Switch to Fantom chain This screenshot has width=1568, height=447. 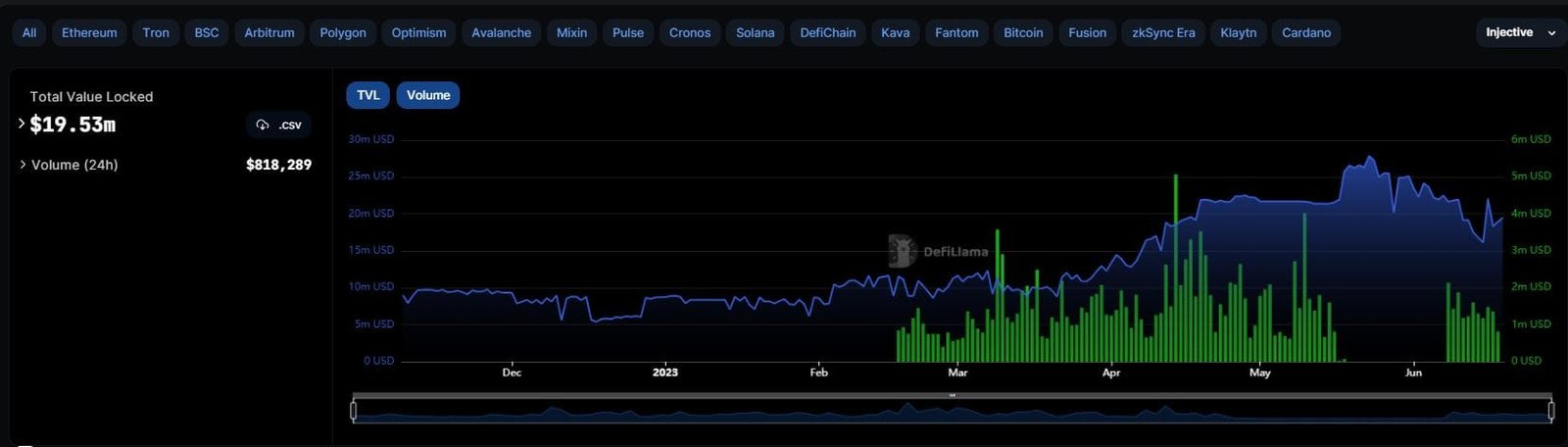[x=956, y=32]
